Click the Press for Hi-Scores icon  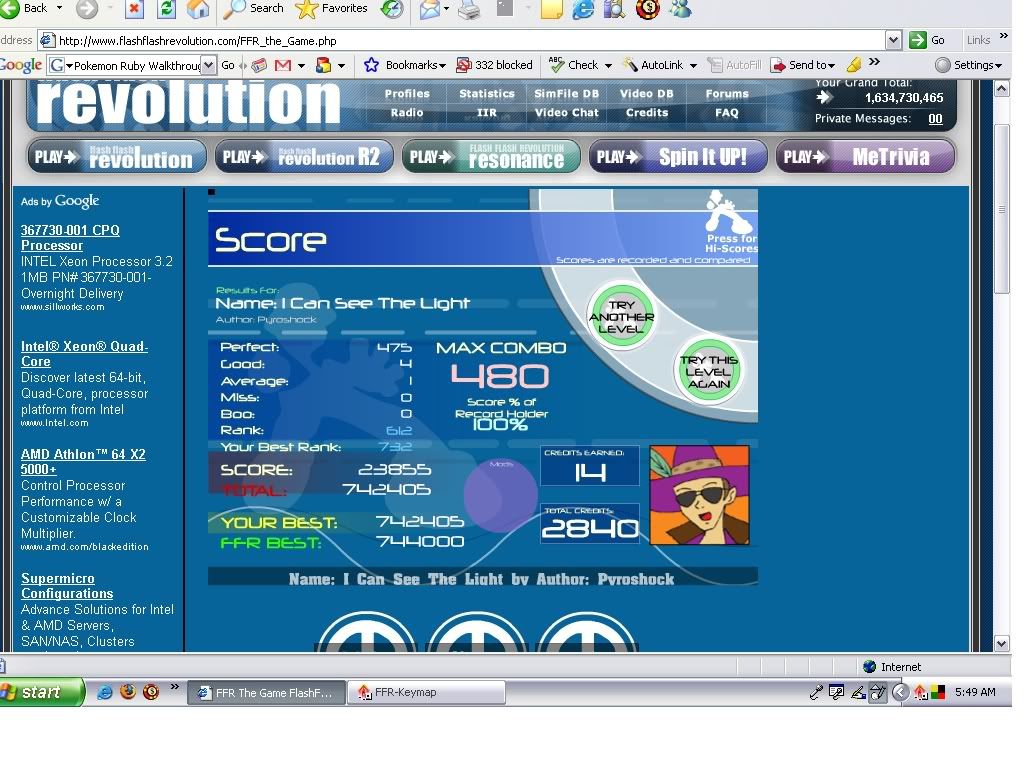click(x=728, y=218)
